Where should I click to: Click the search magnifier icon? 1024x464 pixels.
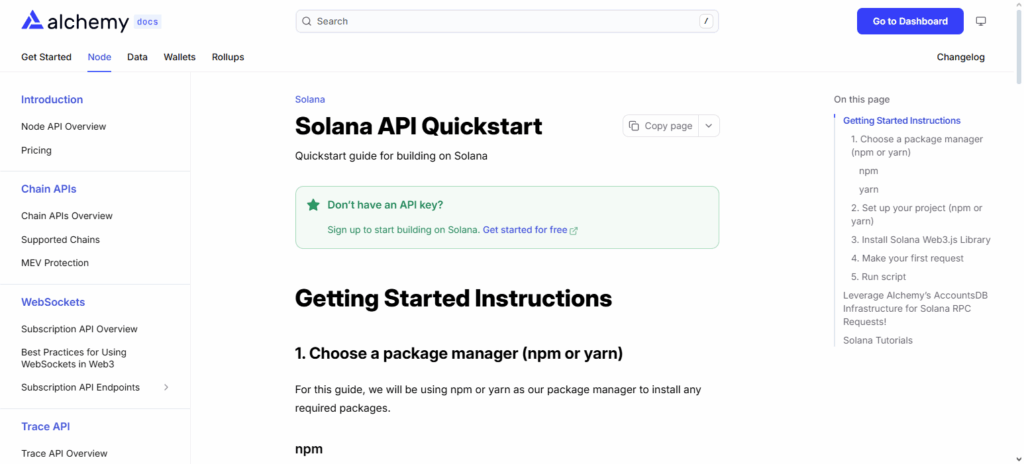coord(306,21)
